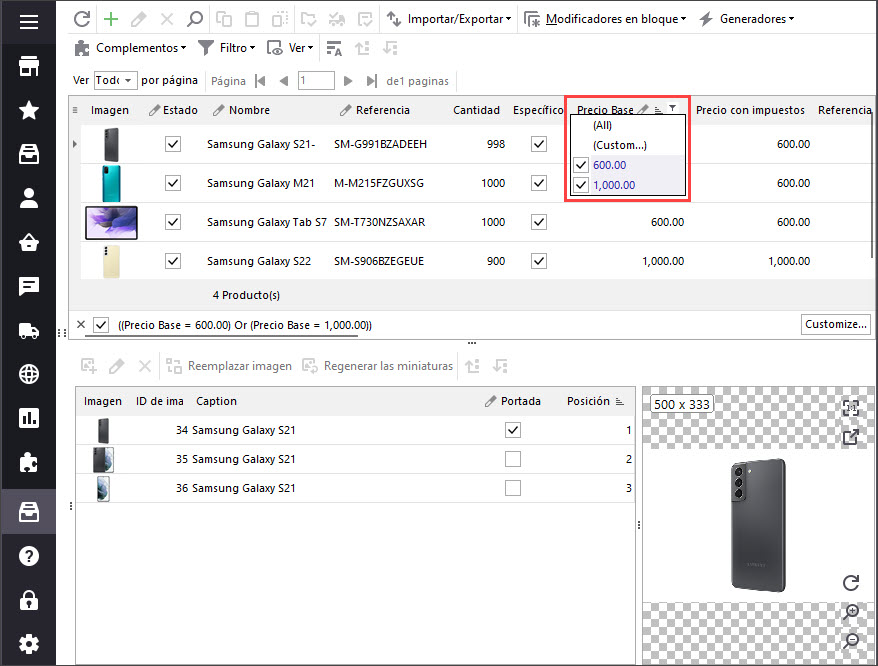878x666 pixels.
Task: Select (All) in the filter list
Action: pos(603,125)
